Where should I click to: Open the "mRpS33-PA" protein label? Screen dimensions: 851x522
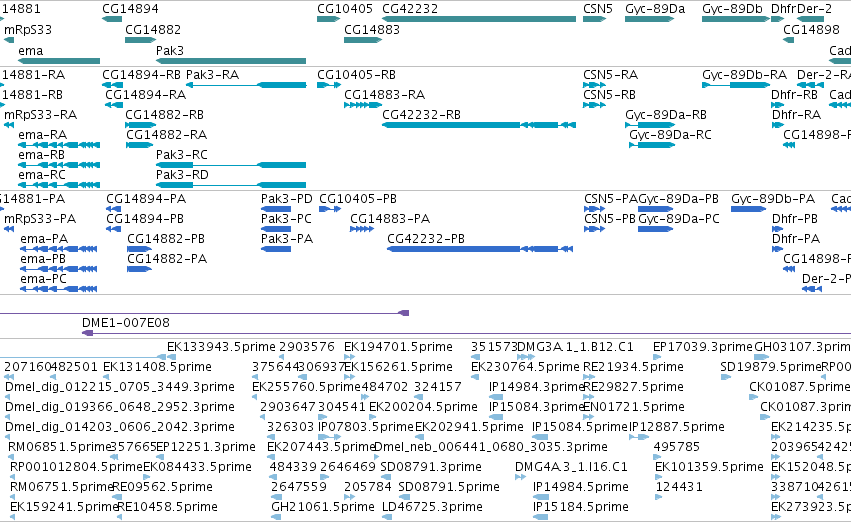pos(40,219)
